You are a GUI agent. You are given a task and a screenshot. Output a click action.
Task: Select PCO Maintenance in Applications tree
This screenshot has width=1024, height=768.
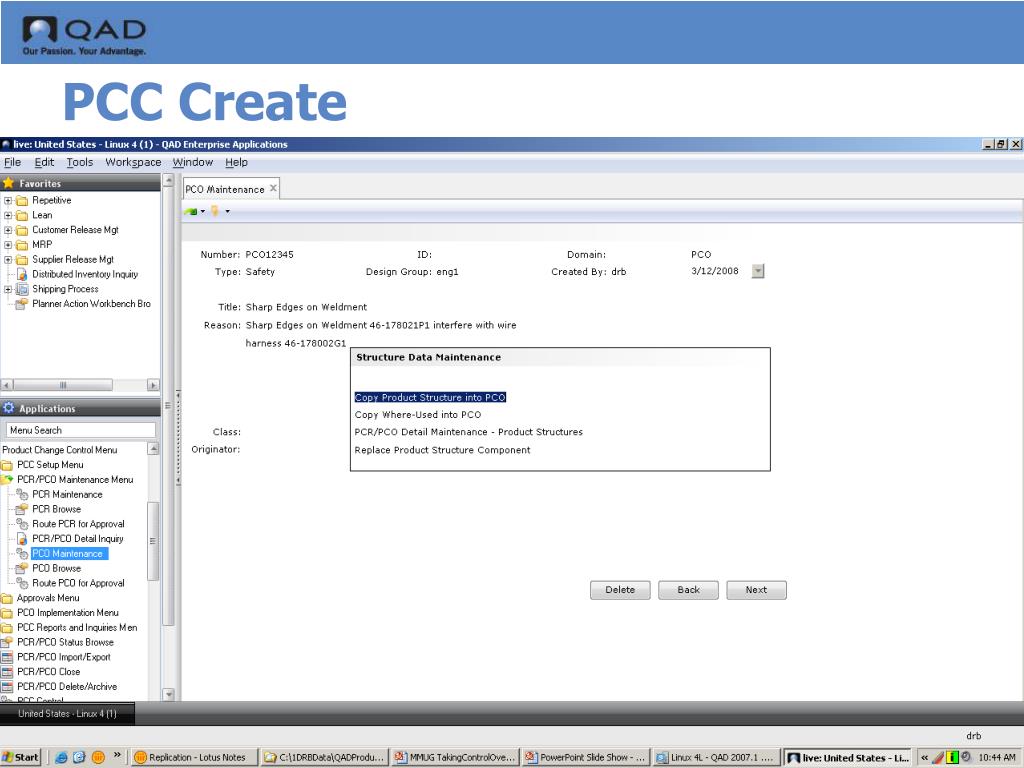point(68,553)
